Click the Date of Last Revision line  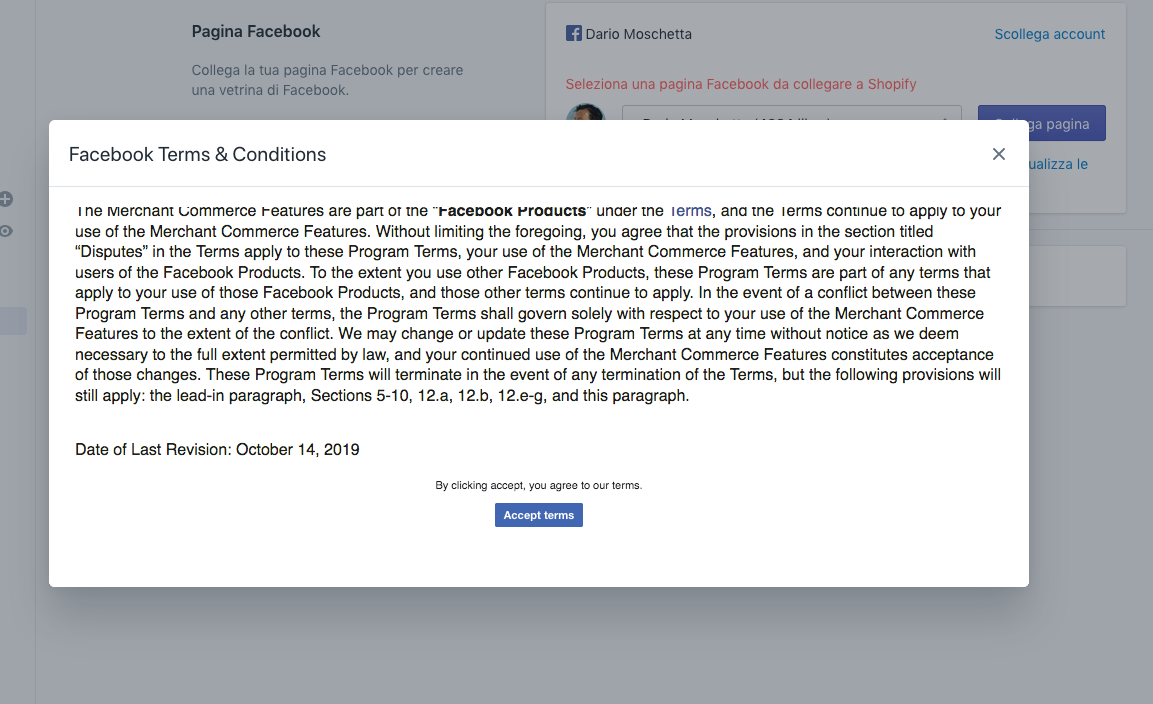pyautogui.click(x=217, y=450)
